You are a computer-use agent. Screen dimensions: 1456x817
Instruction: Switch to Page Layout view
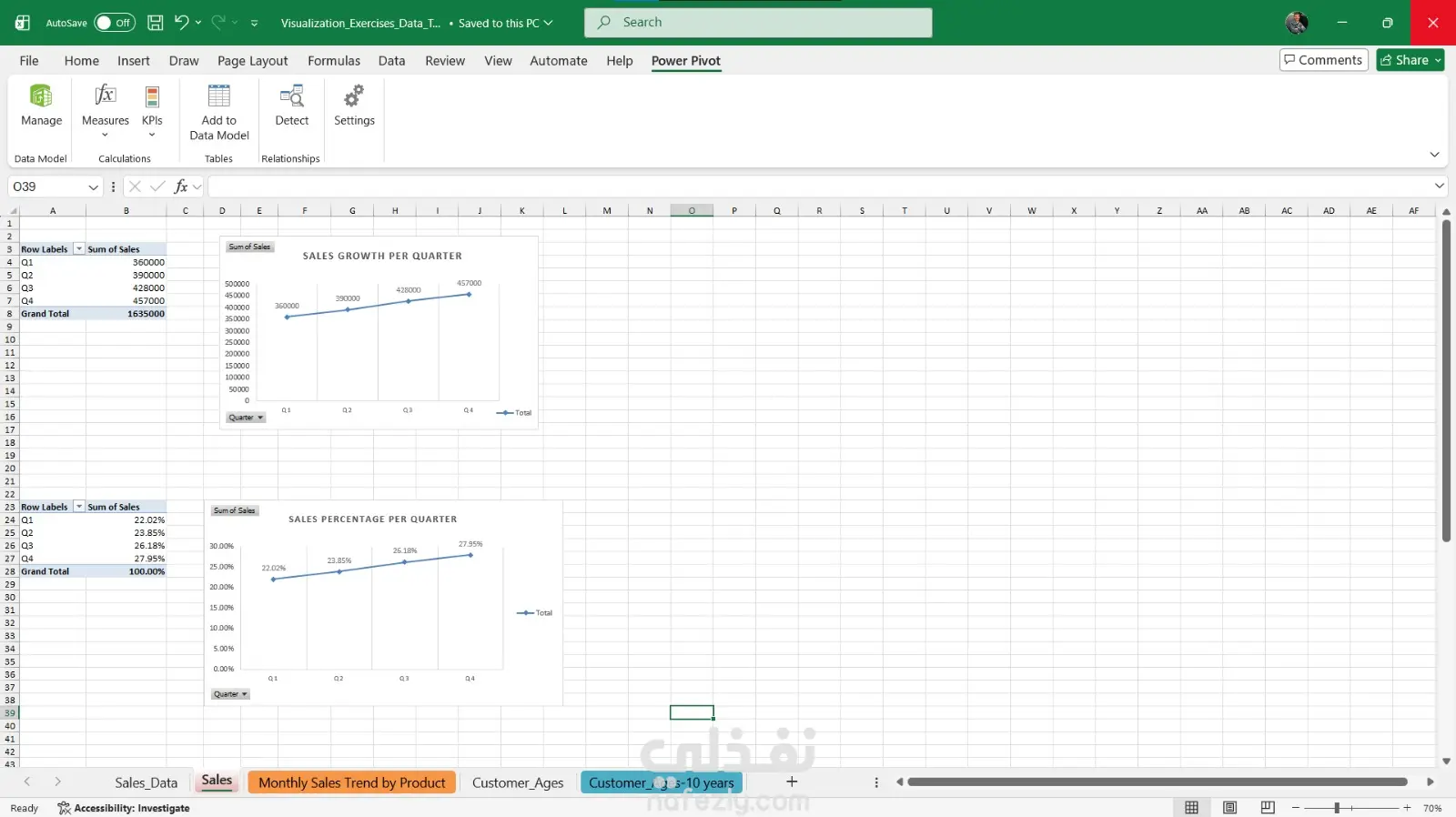tap(1229, 808)
